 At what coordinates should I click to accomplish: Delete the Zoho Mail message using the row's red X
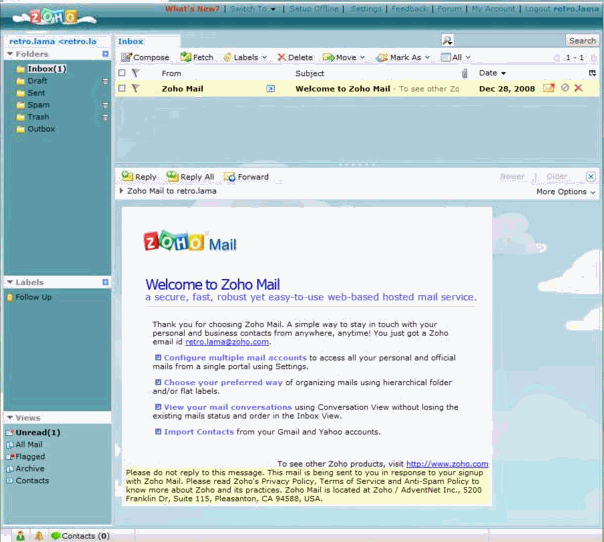click(578, 88)
